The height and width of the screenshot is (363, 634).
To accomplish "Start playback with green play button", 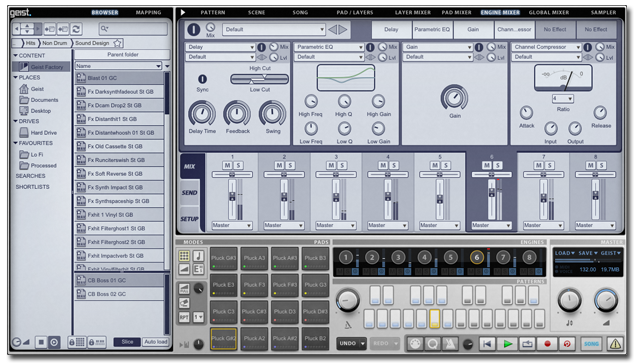I will tap(507, 344).
